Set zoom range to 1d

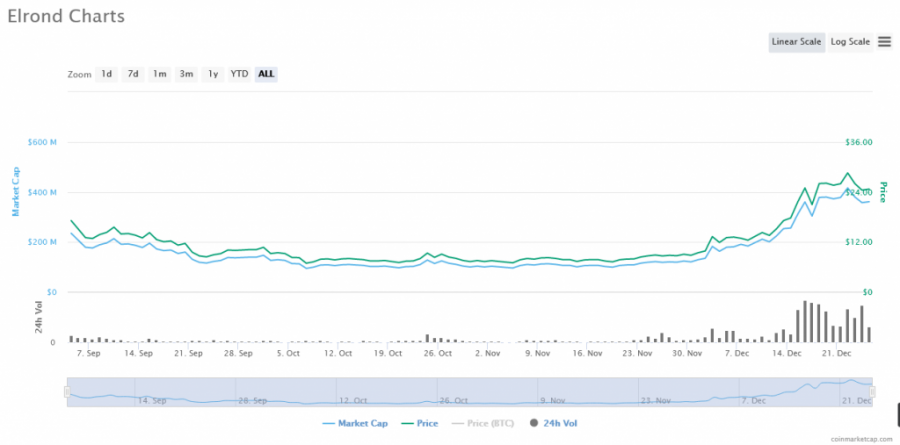[x=106, y=74]
